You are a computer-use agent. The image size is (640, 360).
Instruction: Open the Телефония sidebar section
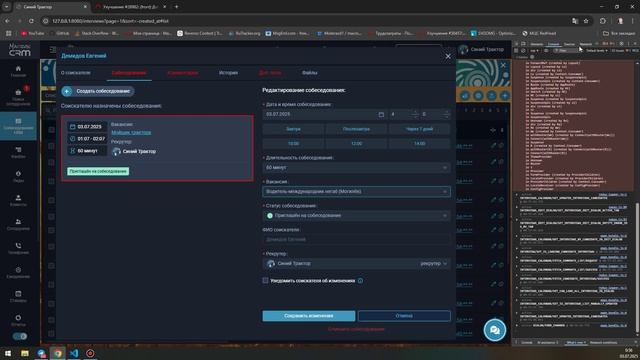click(x=18, y=249)
